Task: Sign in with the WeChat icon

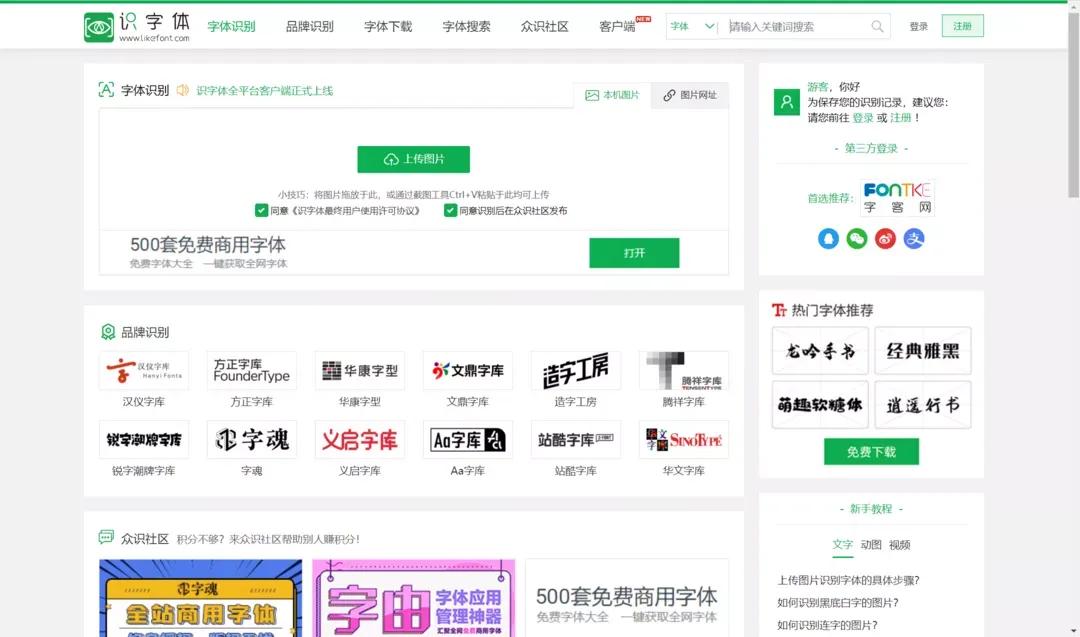Action: (856, 239)
